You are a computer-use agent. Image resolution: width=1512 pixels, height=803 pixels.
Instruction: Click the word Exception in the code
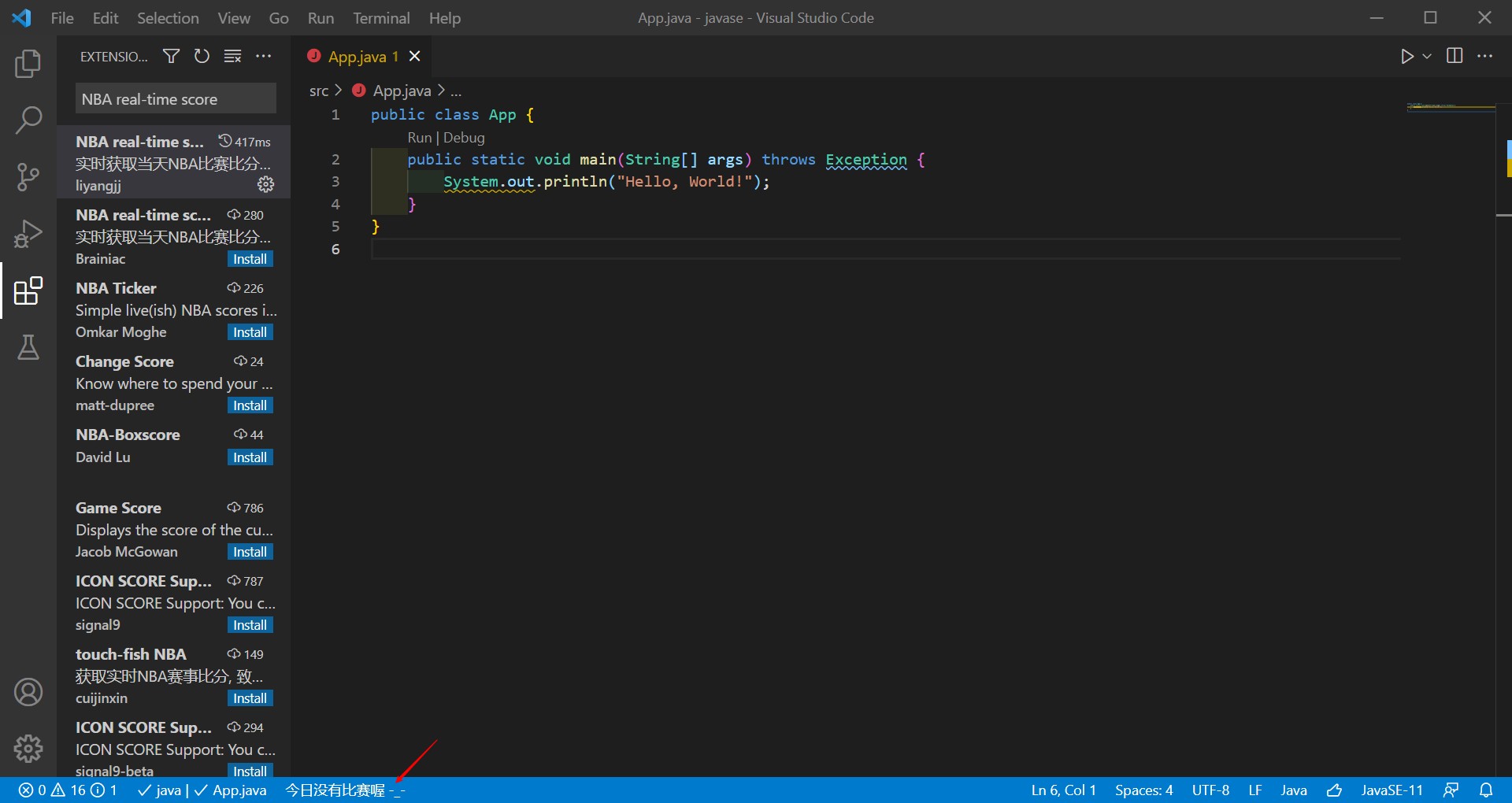(x=866, y=159)
